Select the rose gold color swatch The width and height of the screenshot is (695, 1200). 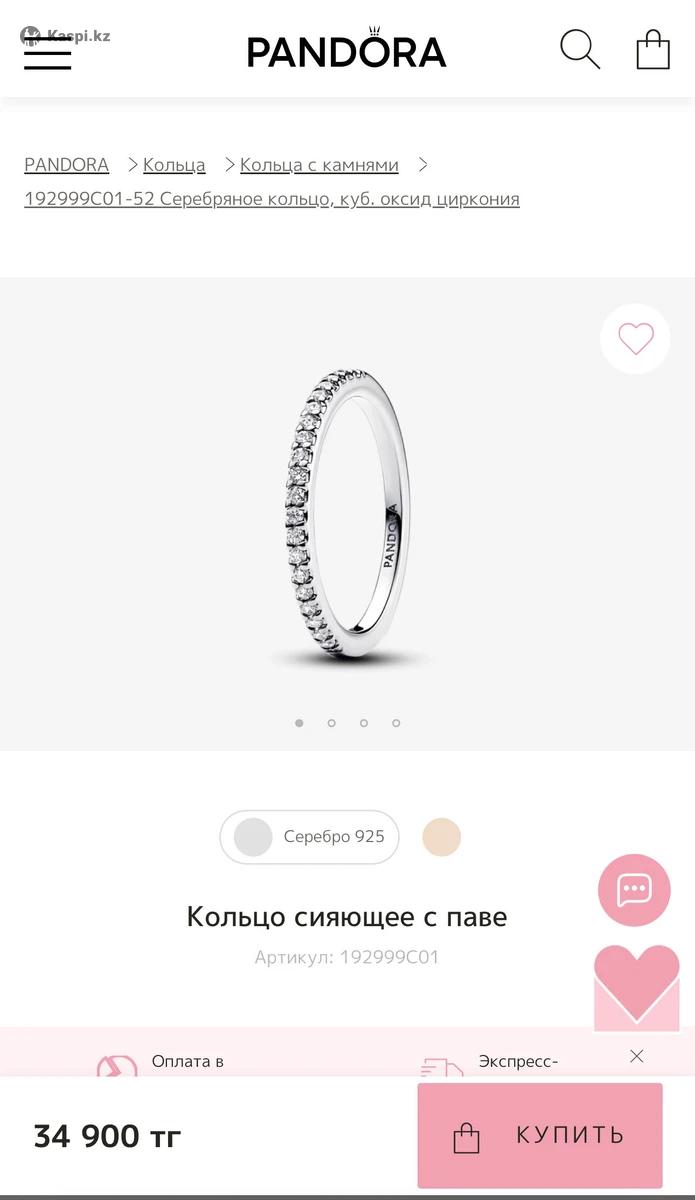click(441, 837)
